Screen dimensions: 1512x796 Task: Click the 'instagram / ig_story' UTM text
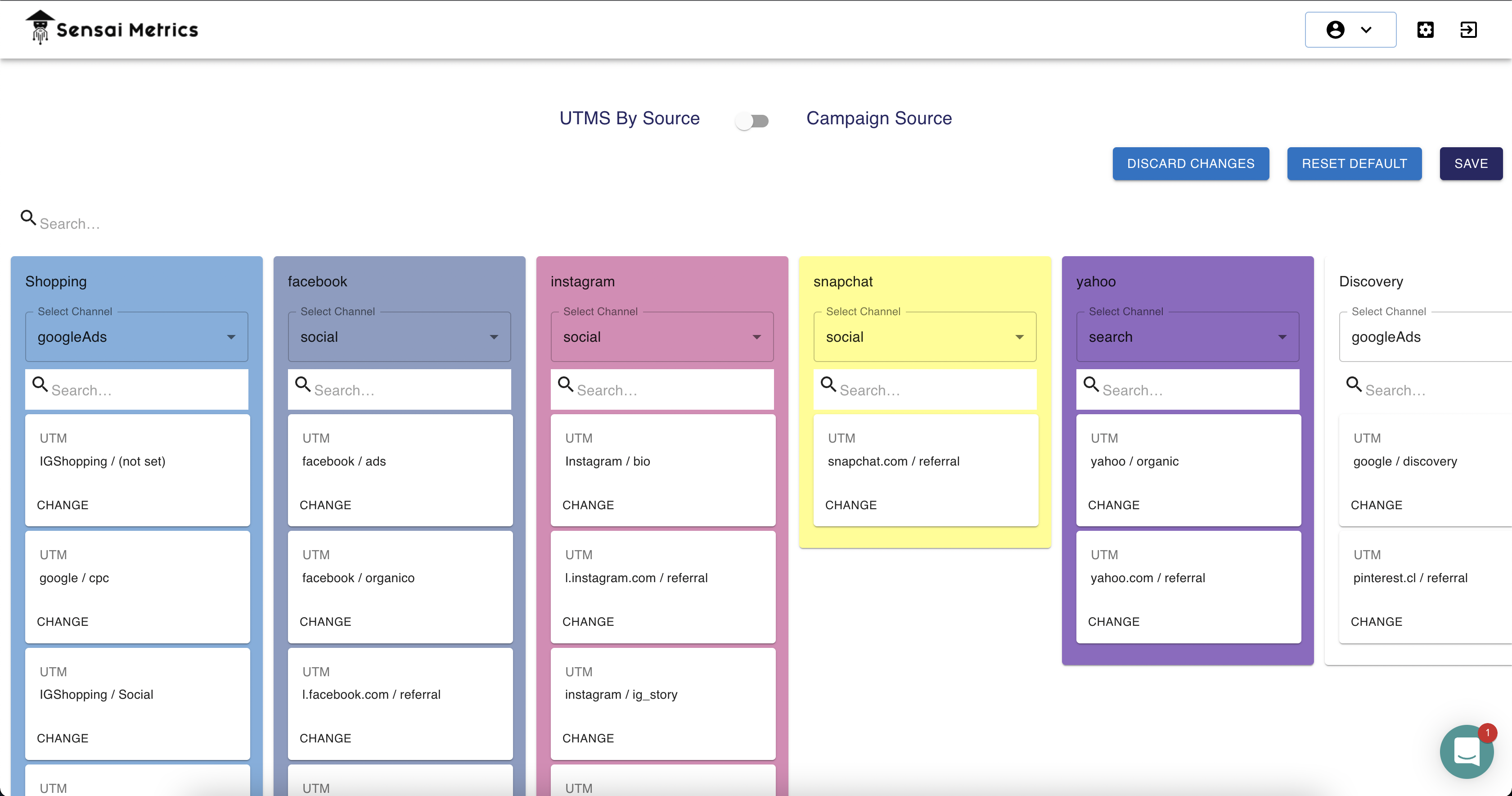pyautogui.click(x=621, y=694)
